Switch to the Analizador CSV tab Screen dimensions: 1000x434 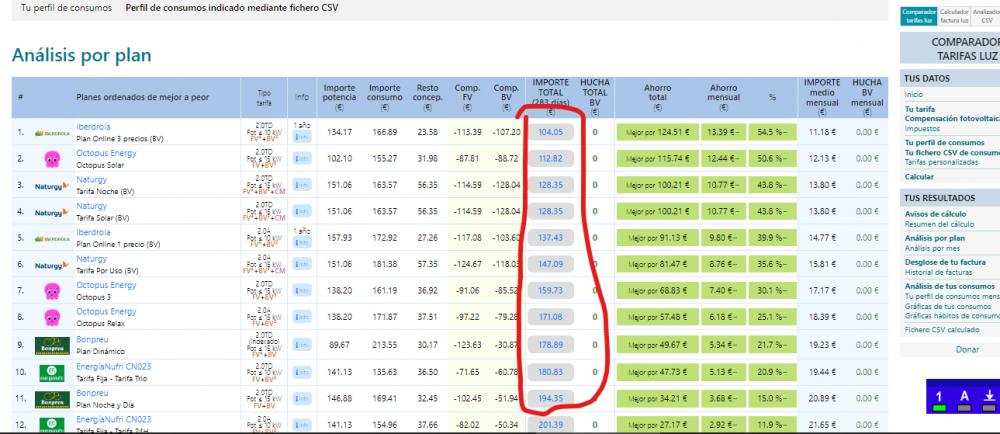point(986,17)
